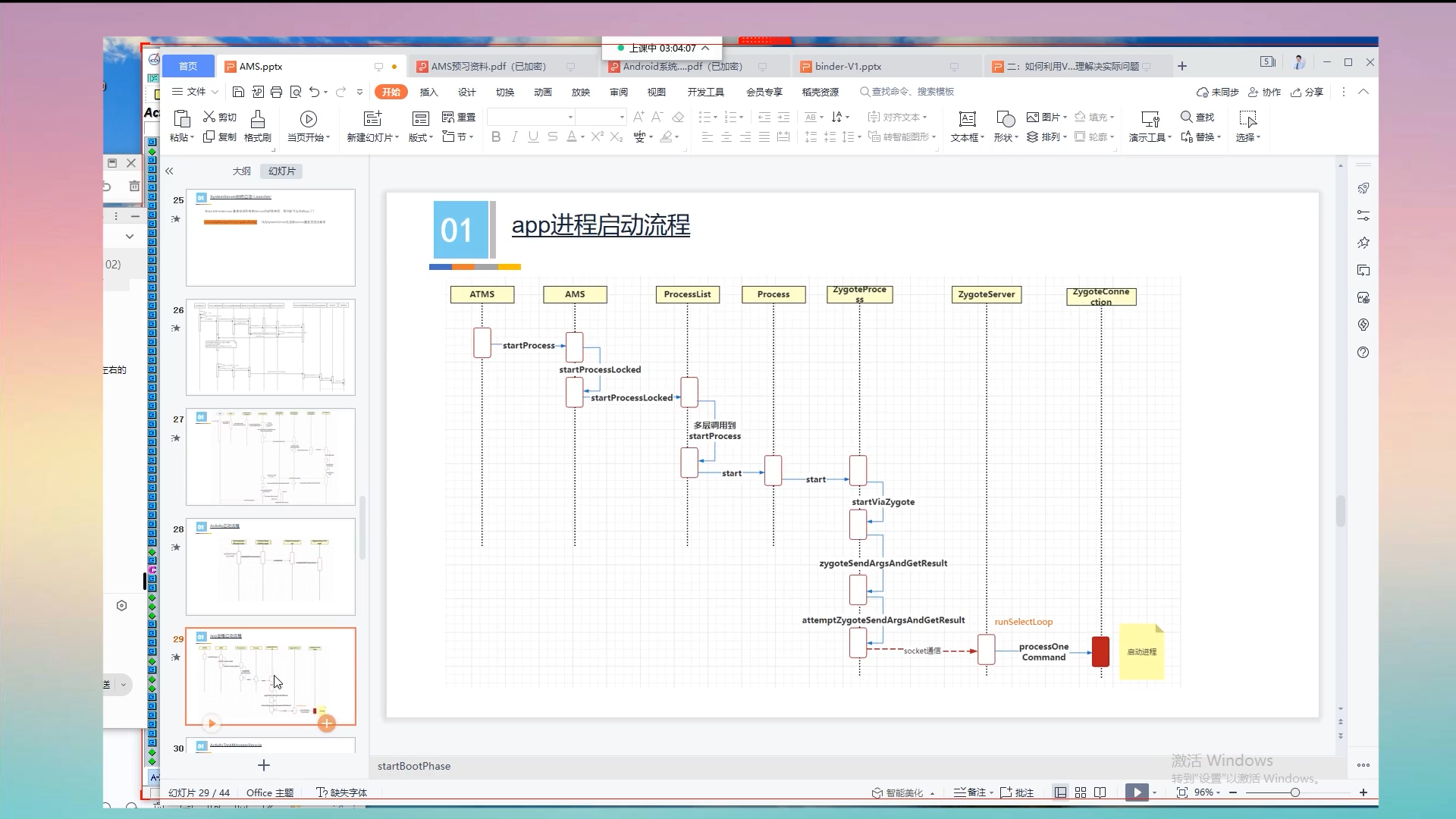Switch to slide sorter grid view
1456x819 pixels.
(1081, 792)
